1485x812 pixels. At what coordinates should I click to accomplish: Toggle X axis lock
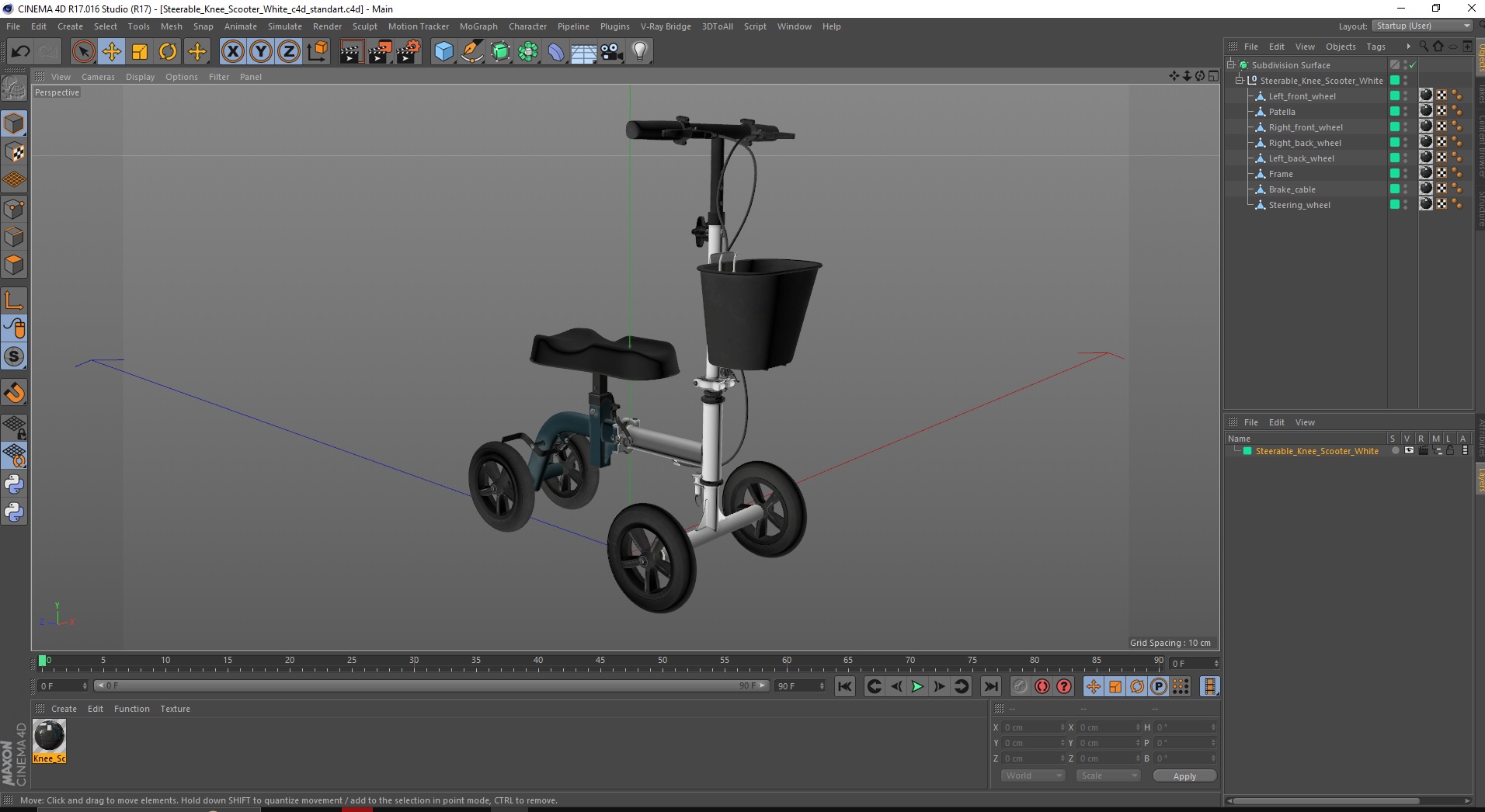coord(232,52)
